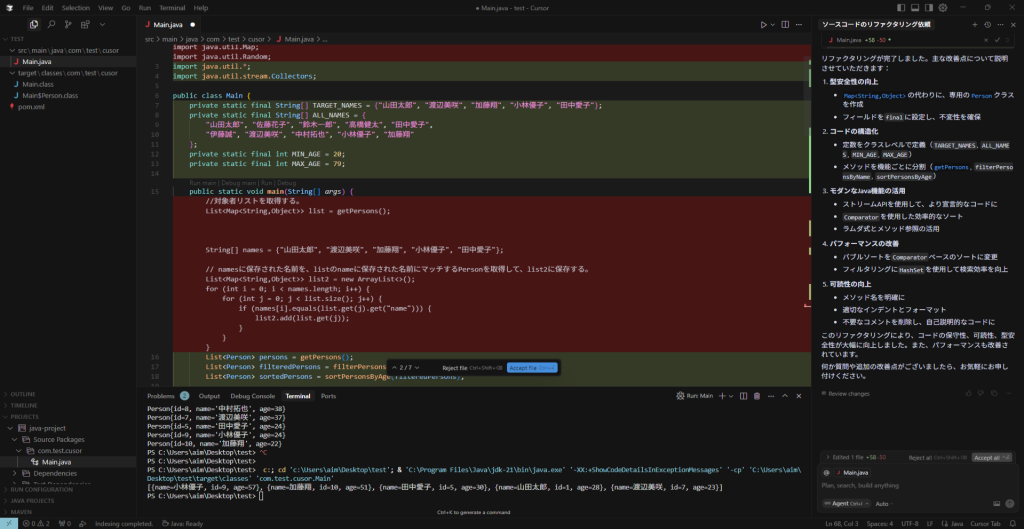Viewport: 1024px width, 529px height.
Task: Kill terminal with trash icon
Action: [757, 396]
